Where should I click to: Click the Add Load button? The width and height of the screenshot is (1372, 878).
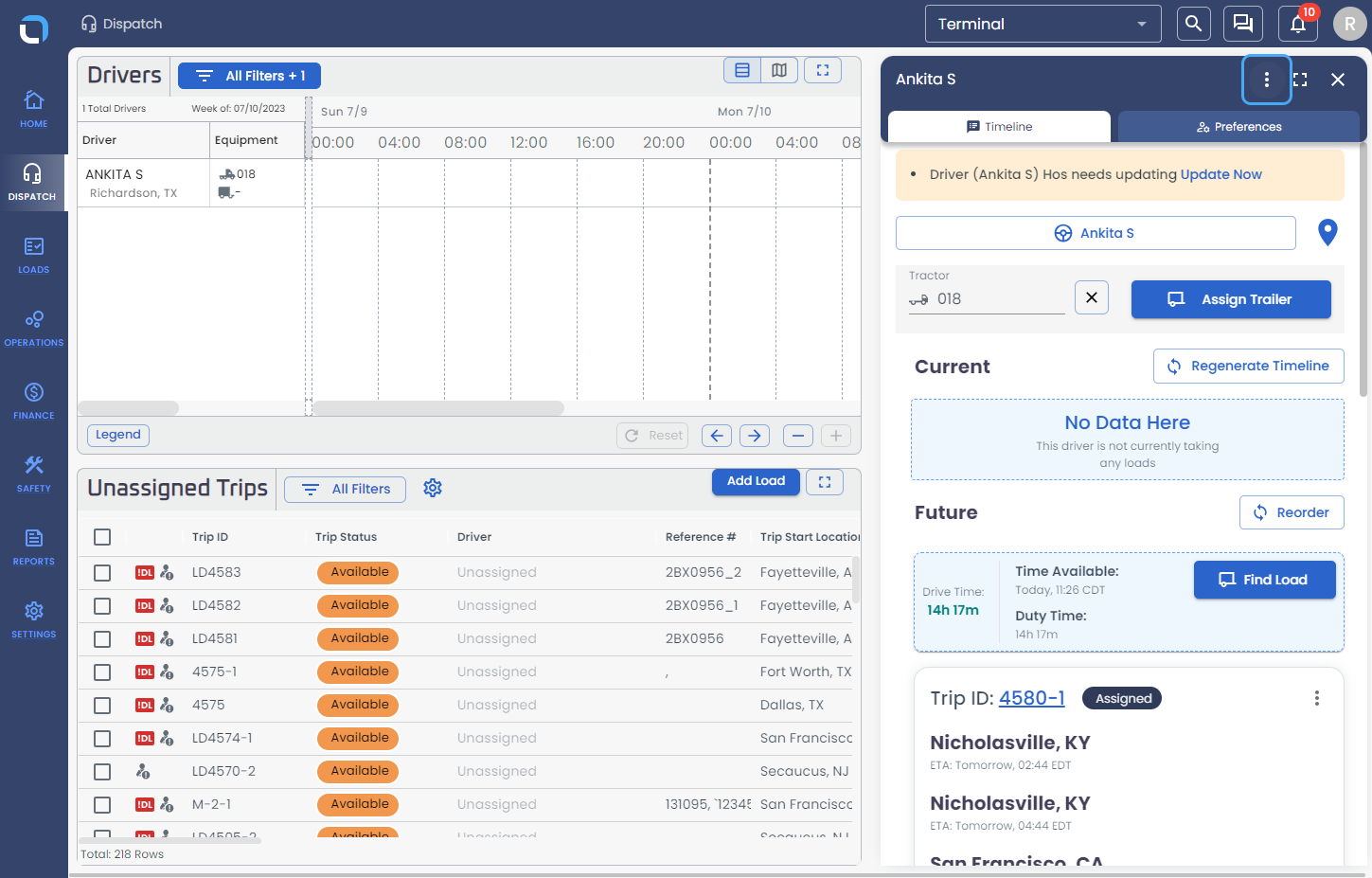point(756,481)
